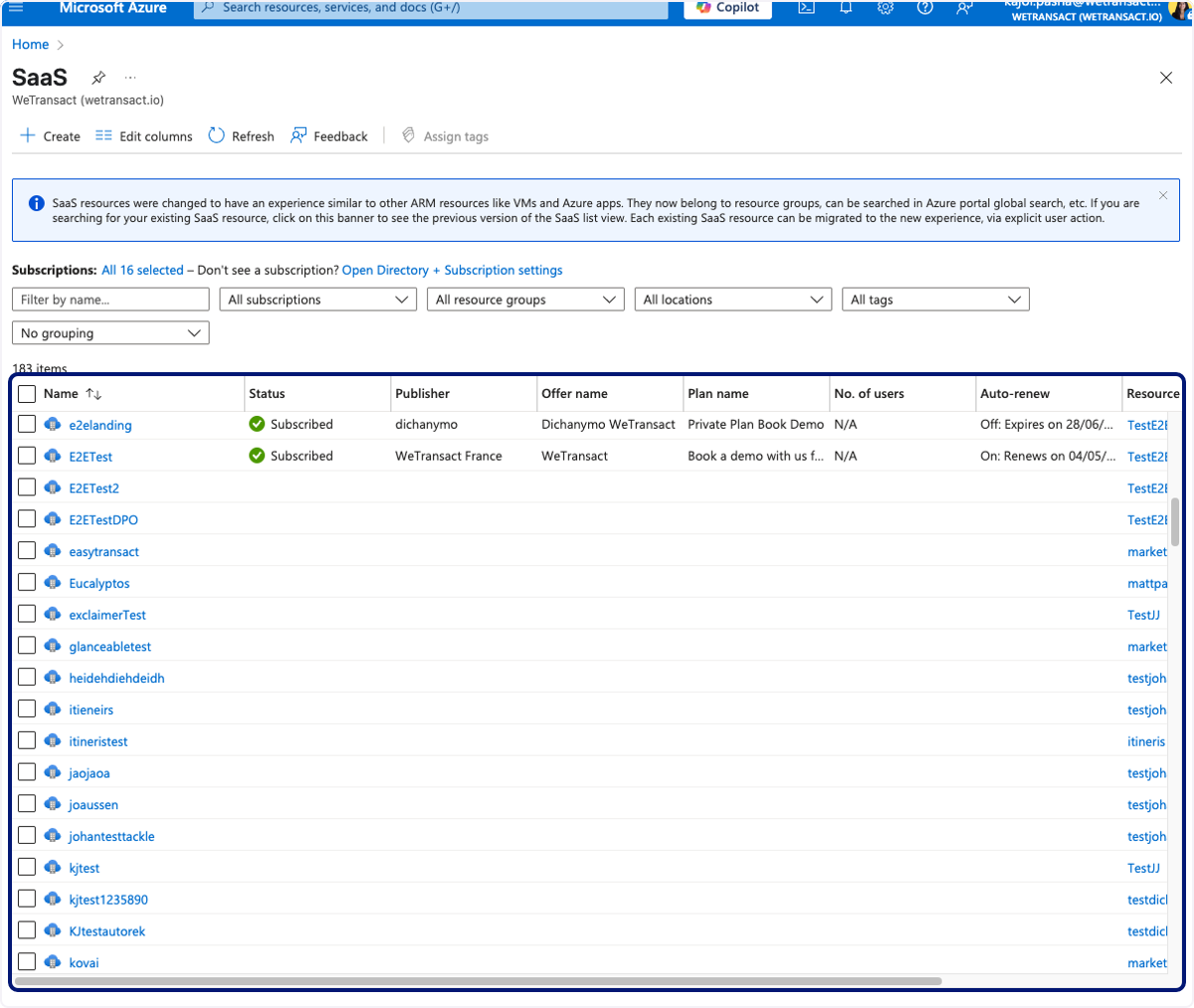
Task: Dismiss the SaaS resources info banner
Action: (x=1162, y=195)
